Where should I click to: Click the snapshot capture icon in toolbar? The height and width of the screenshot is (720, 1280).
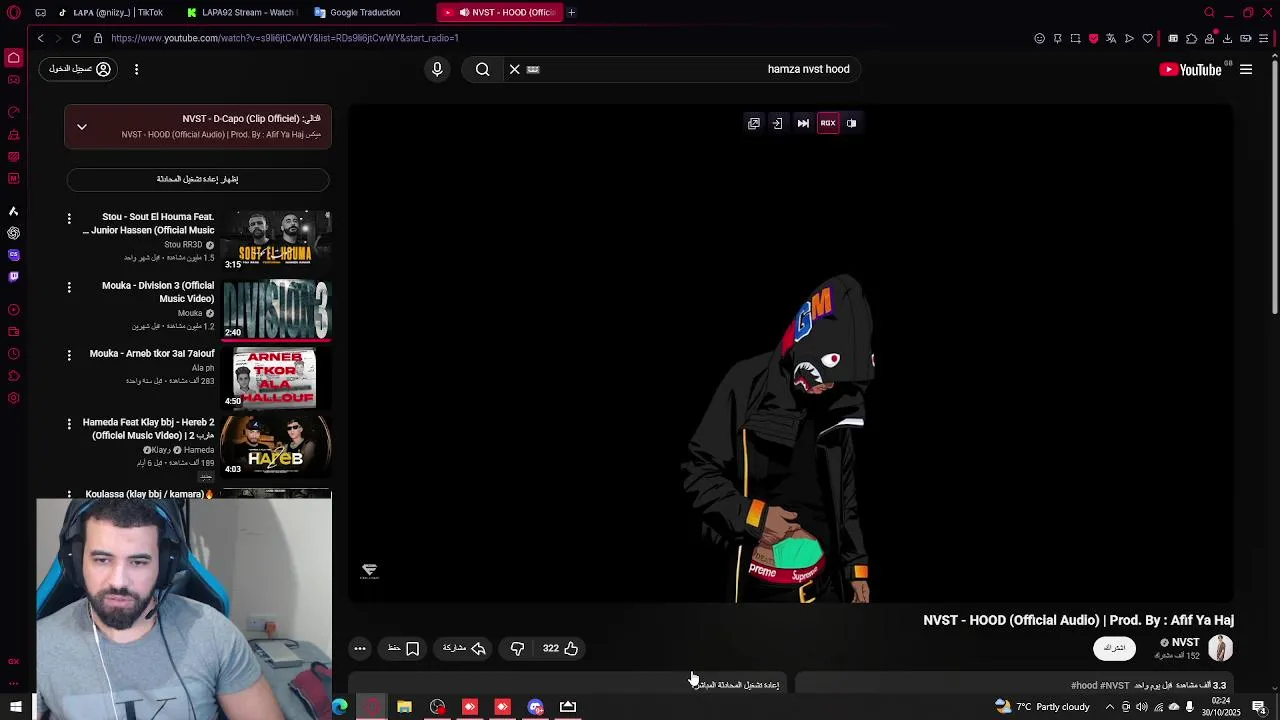[1075, 38]
